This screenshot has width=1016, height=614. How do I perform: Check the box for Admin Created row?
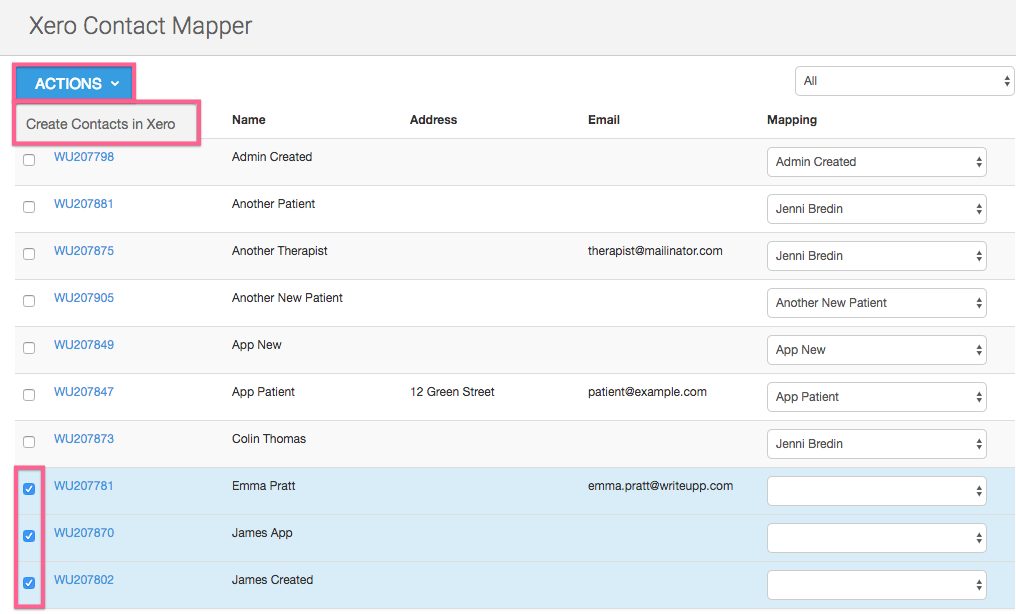(29, 160)
